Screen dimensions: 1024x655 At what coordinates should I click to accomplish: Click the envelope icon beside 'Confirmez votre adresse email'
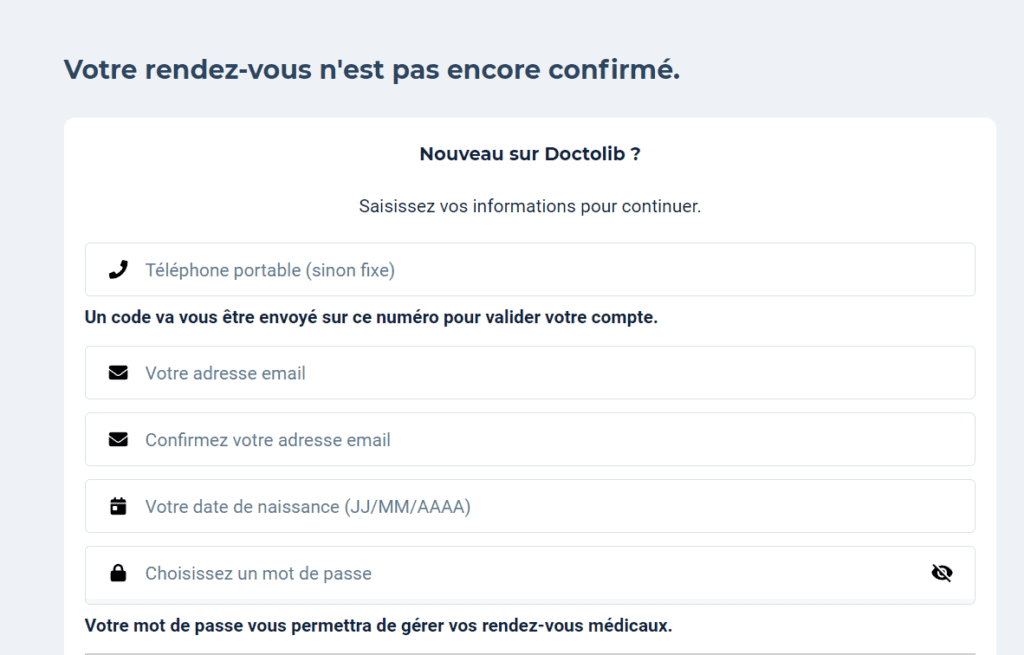(118, 440)
